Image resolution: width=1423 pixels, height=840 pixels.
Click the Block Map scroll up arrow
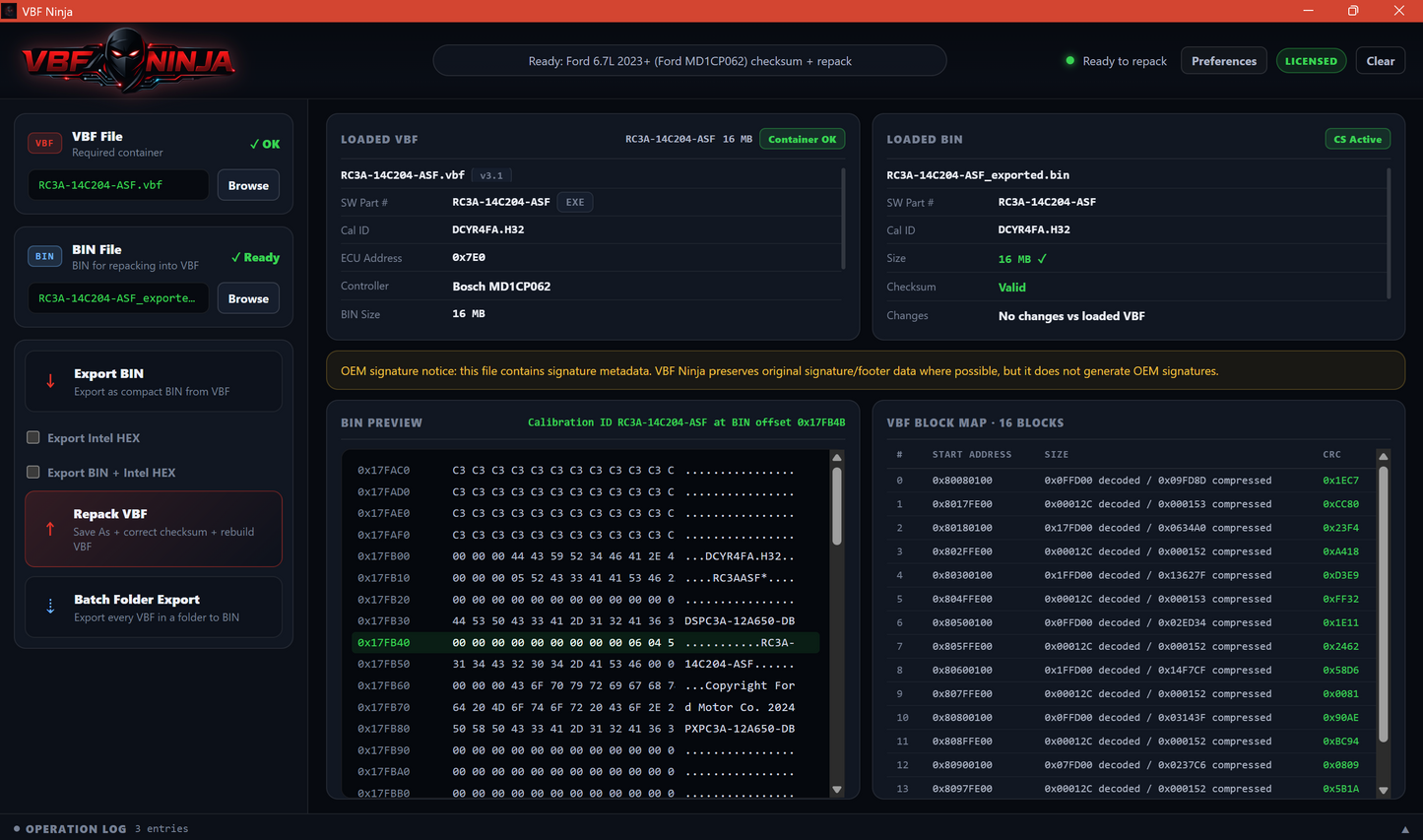1383,456
